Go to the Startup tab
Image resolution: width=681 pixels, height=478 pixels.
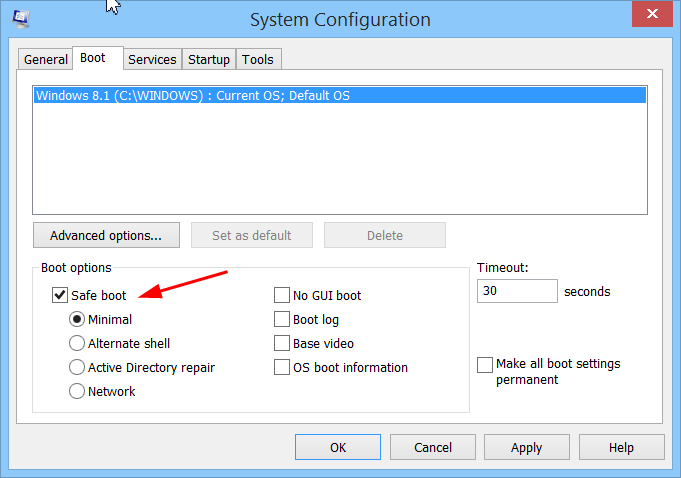point(209,59)
